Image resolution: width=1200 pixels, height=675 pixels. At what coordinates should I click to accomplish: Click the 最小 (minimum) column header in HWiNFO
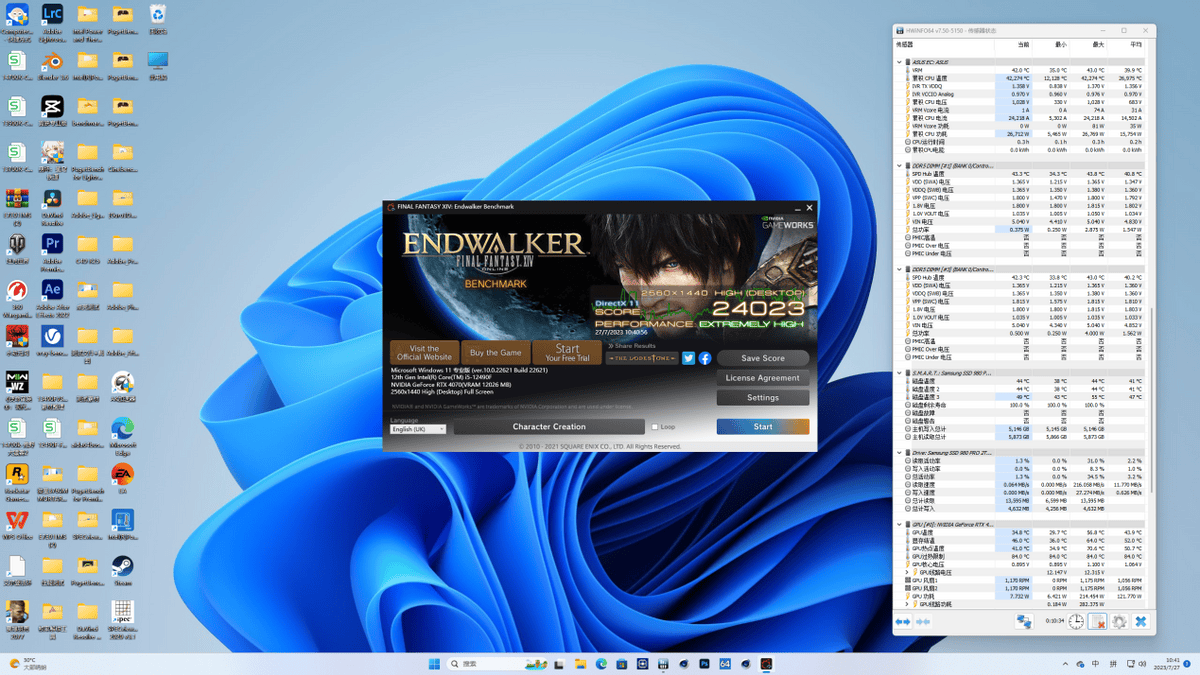[1060, 45]
